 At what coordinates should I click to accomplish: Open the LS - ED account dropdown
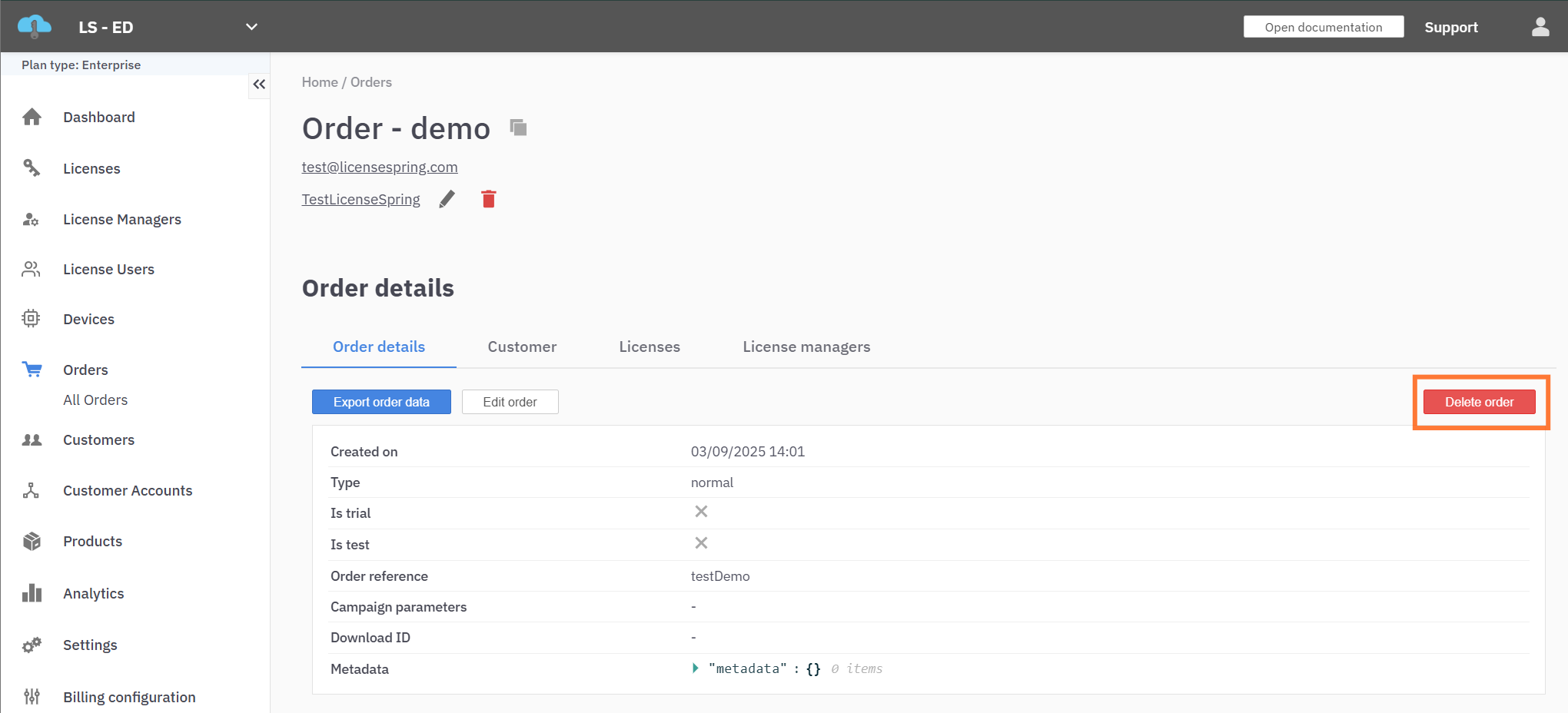click(x=251, y=27)
